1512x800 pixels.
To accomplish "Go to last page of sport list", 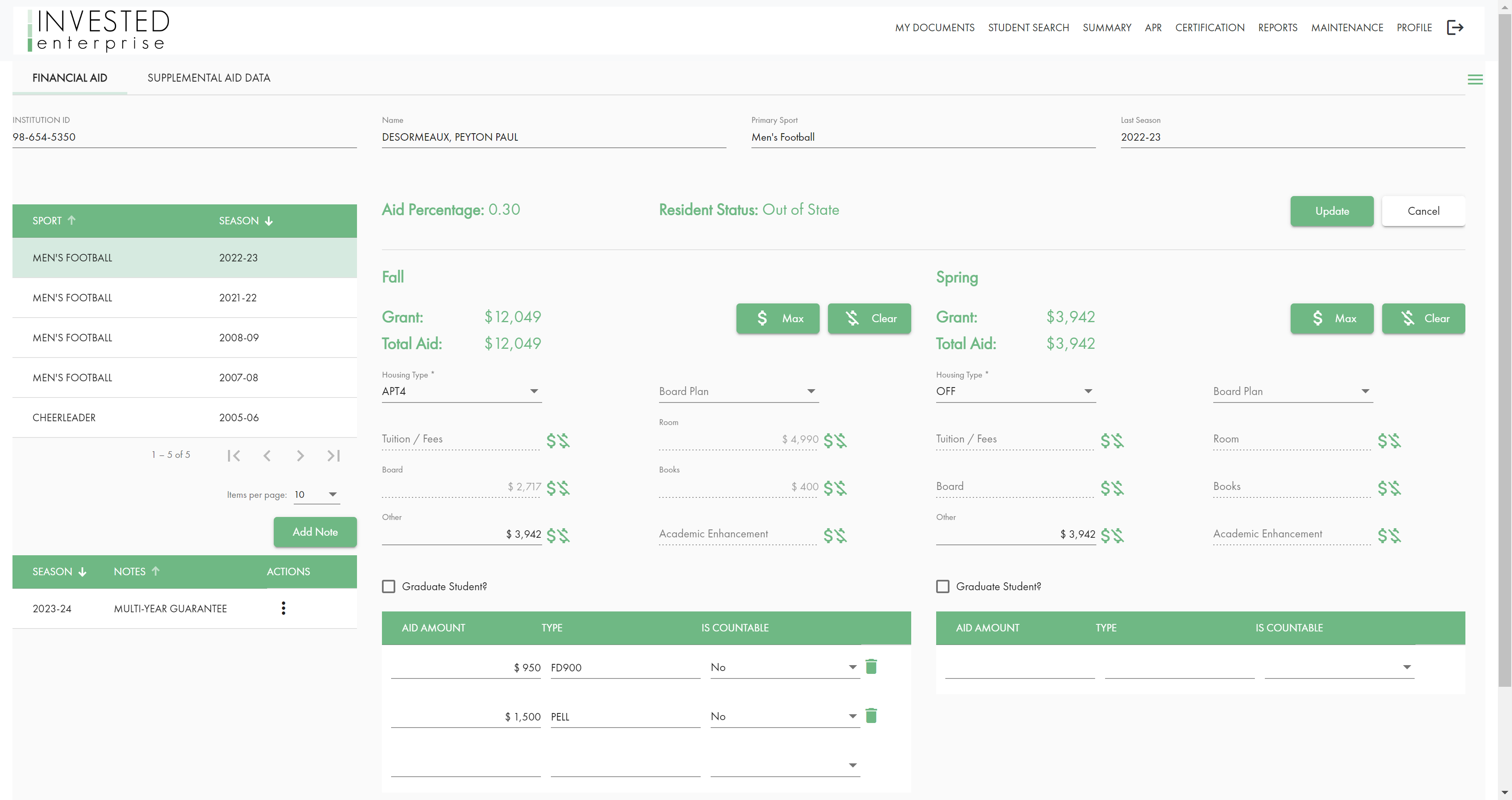I will tap(333, 455).
